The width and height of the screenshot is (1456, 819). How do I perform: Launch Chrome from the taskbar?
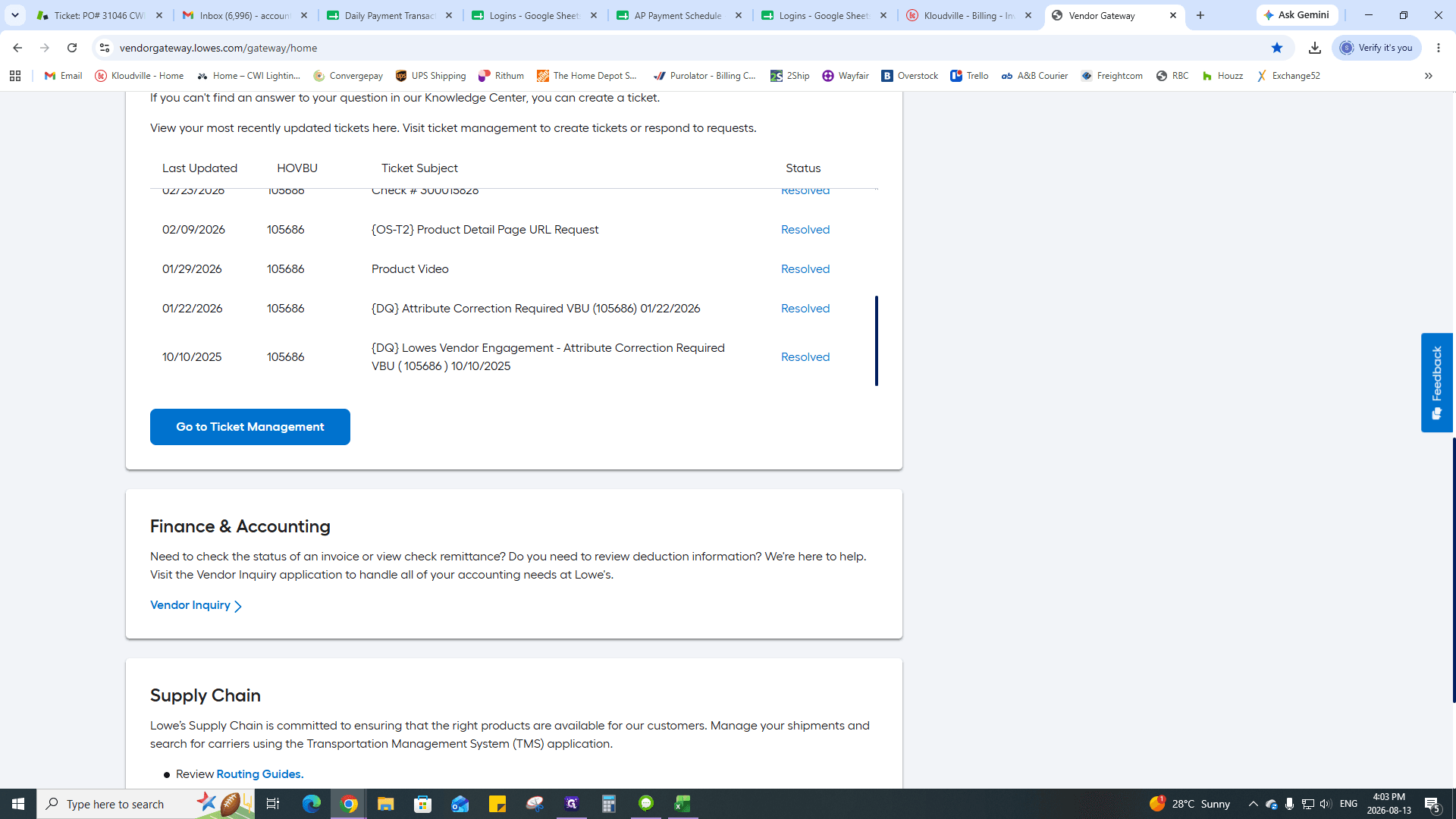pyautogui.click(x=349, y=804)
